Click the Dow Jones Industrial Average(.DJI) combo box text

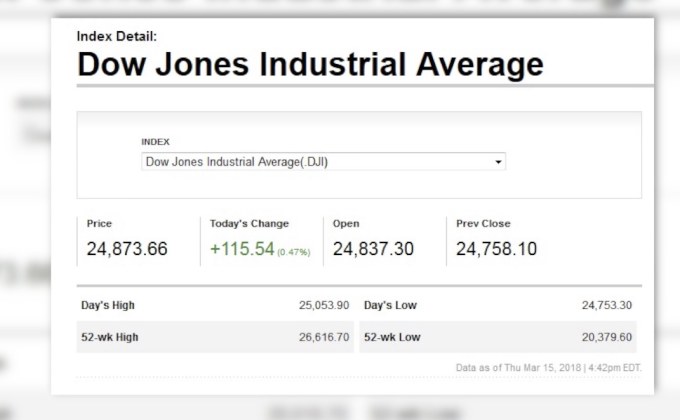[236, 161]
